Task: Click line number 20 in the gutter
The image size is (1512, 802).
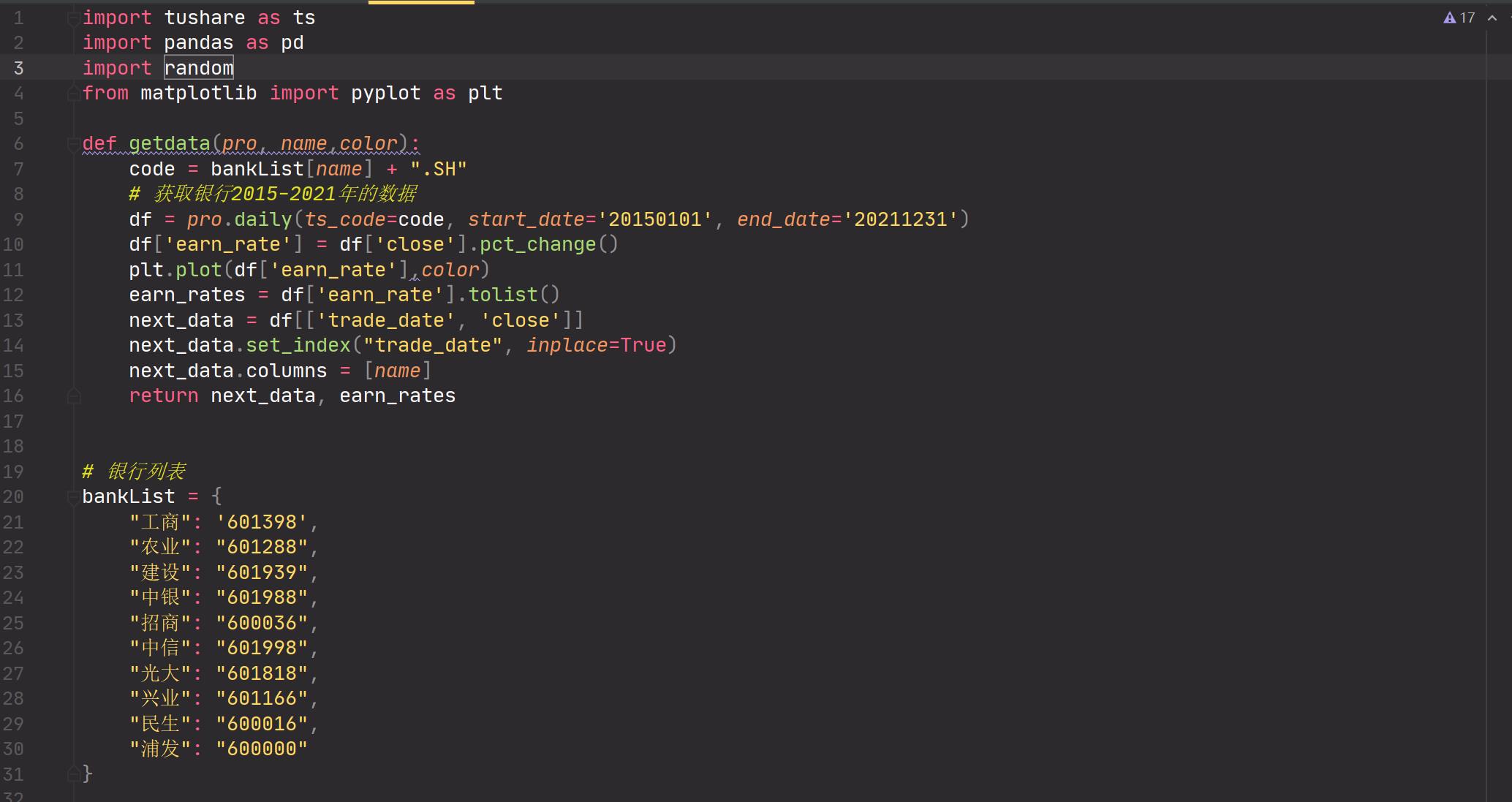Action: tap(13, 496)
